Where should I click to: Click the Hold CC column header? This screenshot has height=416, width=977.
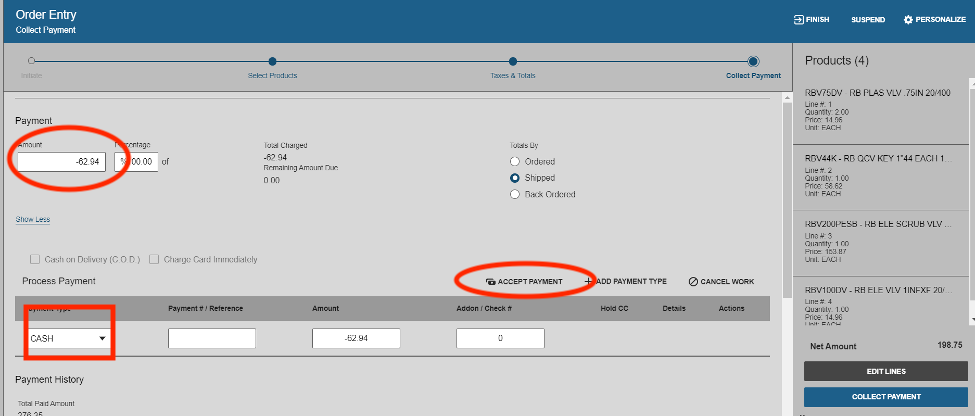tap(614, 308)
